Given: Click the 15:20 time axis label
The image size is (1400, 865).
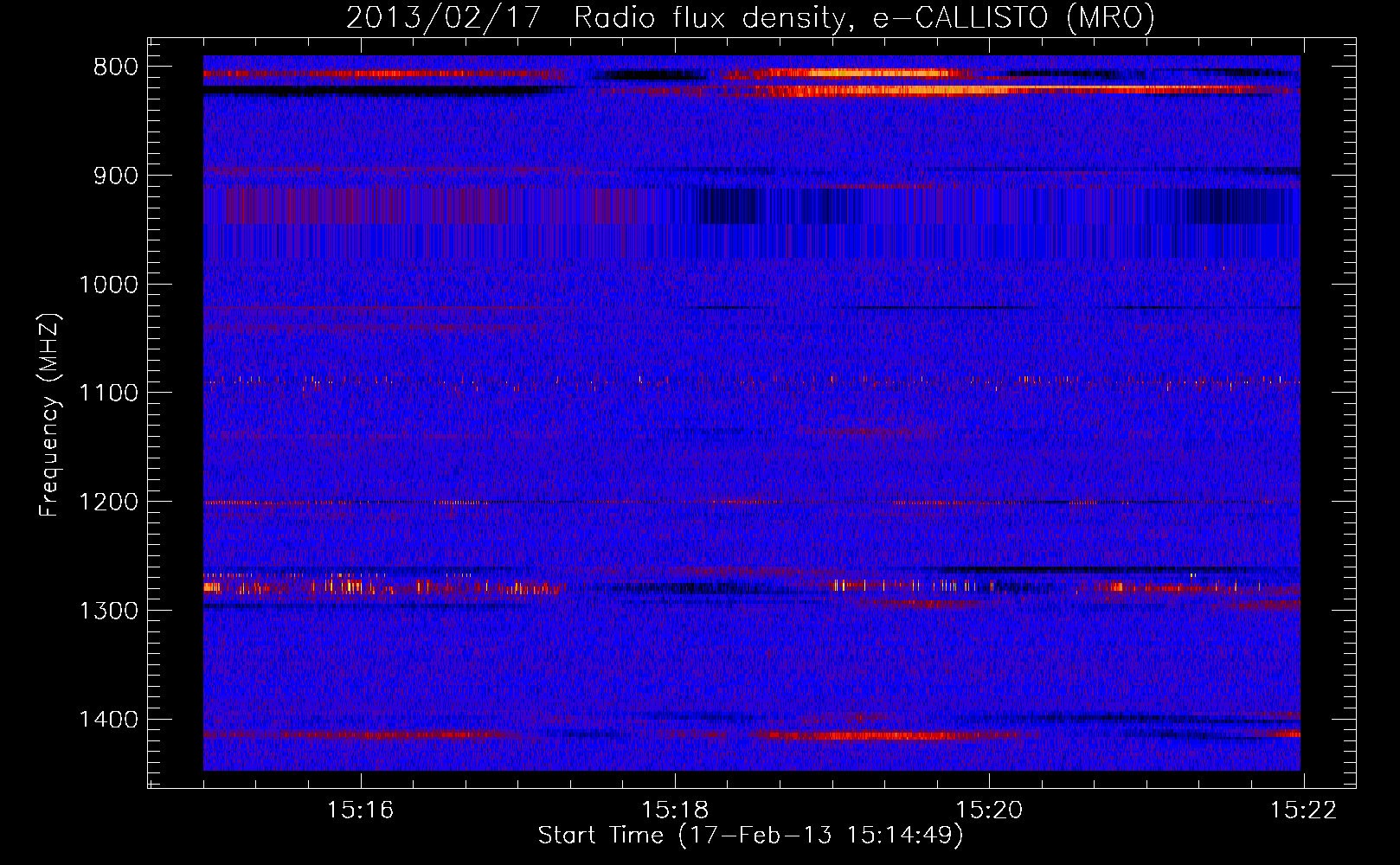Looking at the screenshot, I should 989,810.
